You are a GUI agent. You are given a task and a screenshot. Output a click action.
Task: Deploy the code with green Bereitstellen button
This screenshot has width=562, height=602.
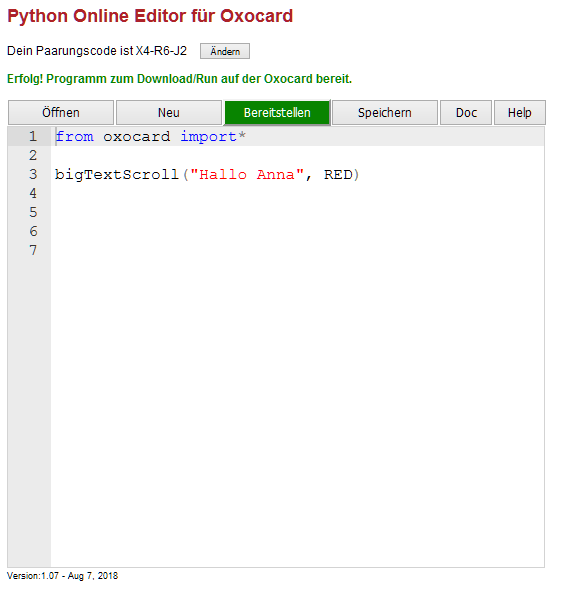click(x=277, y=112)
